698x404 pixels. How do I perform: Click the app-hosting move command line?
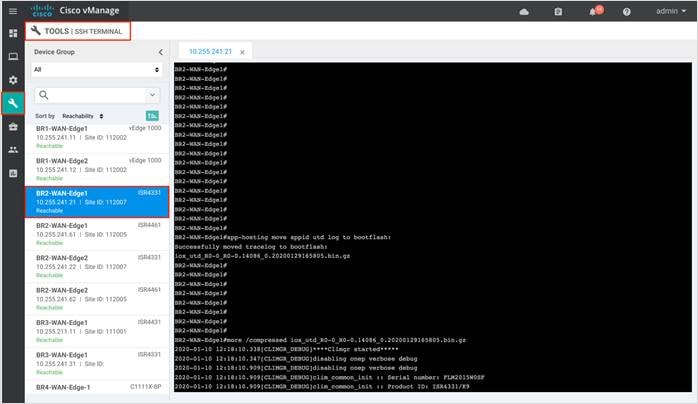pos(283,237)
